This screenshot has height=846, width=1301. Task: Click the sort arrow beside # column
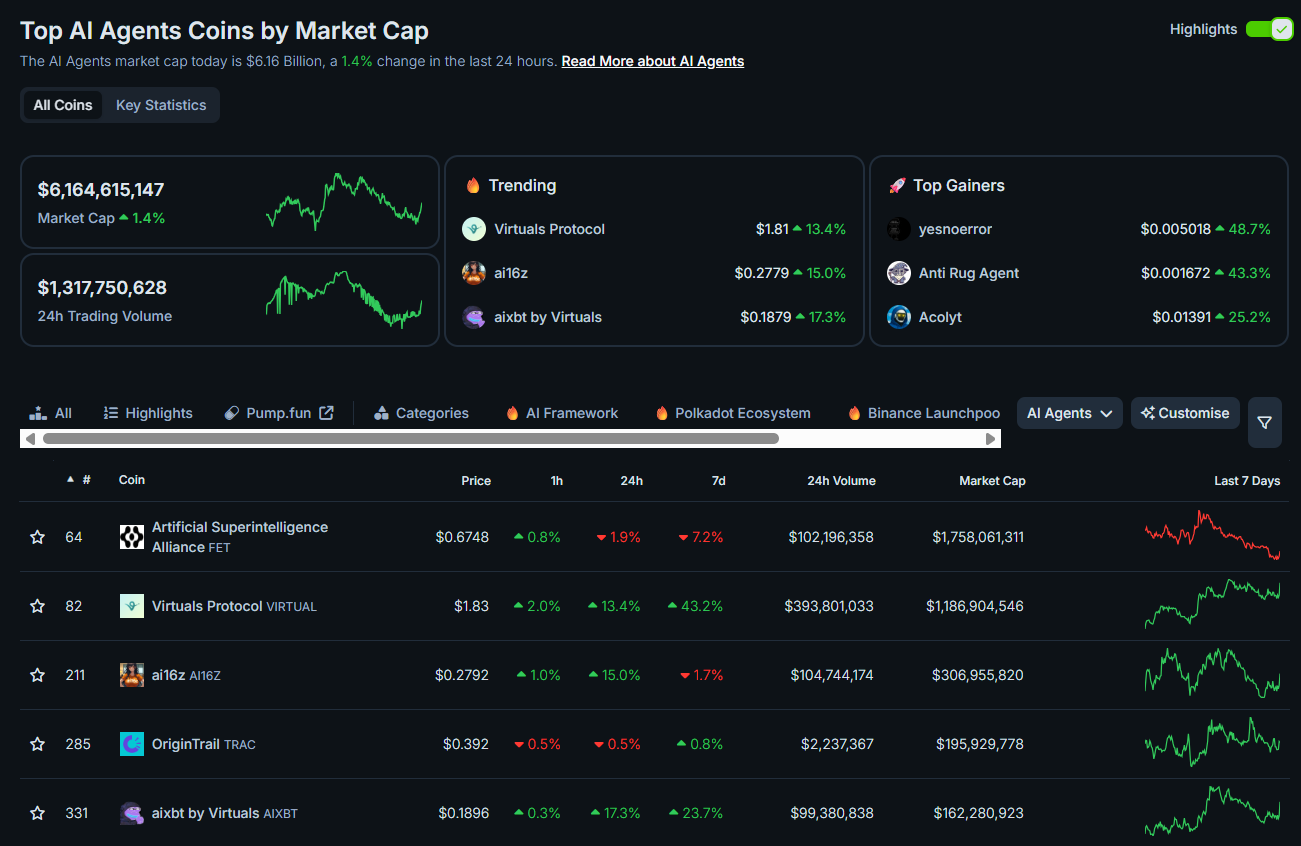point(70,480)
